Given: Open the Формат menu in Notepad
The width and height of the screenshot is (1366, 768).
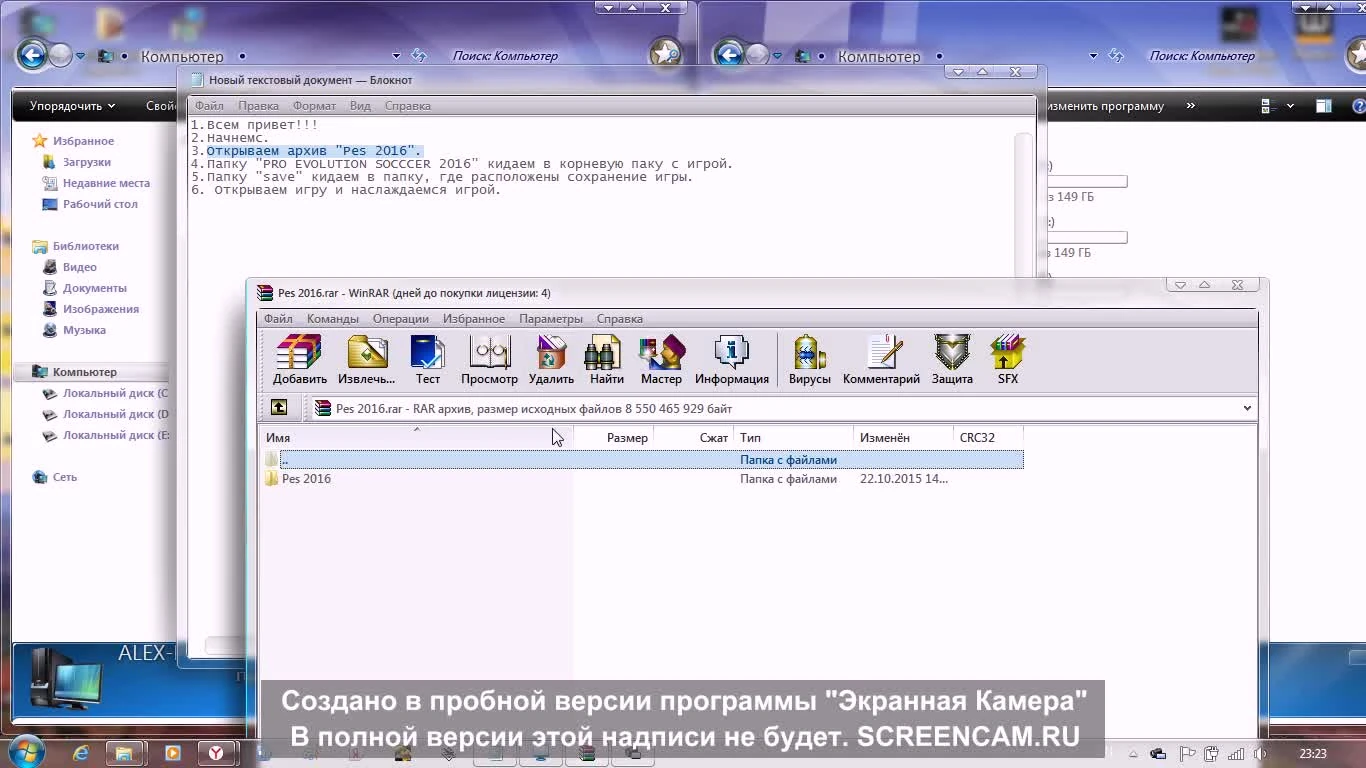Looking at the screenshot, I should pos(314,105).
